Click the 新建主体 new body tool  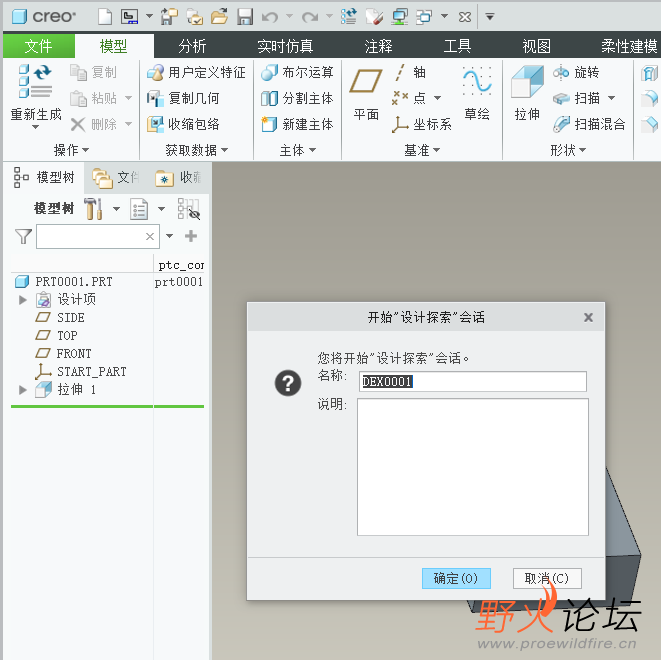(x=297, y=124)
